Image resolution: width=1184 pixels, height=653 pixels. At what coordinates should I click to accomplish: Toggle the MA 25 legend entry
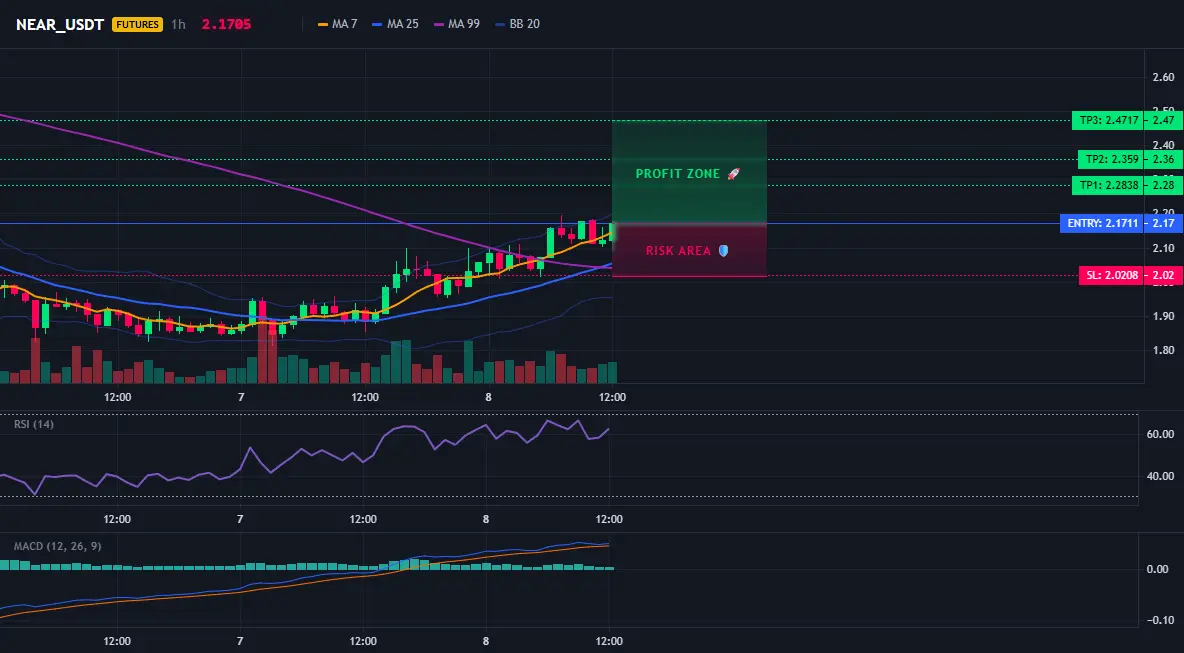tap(396, 24)
